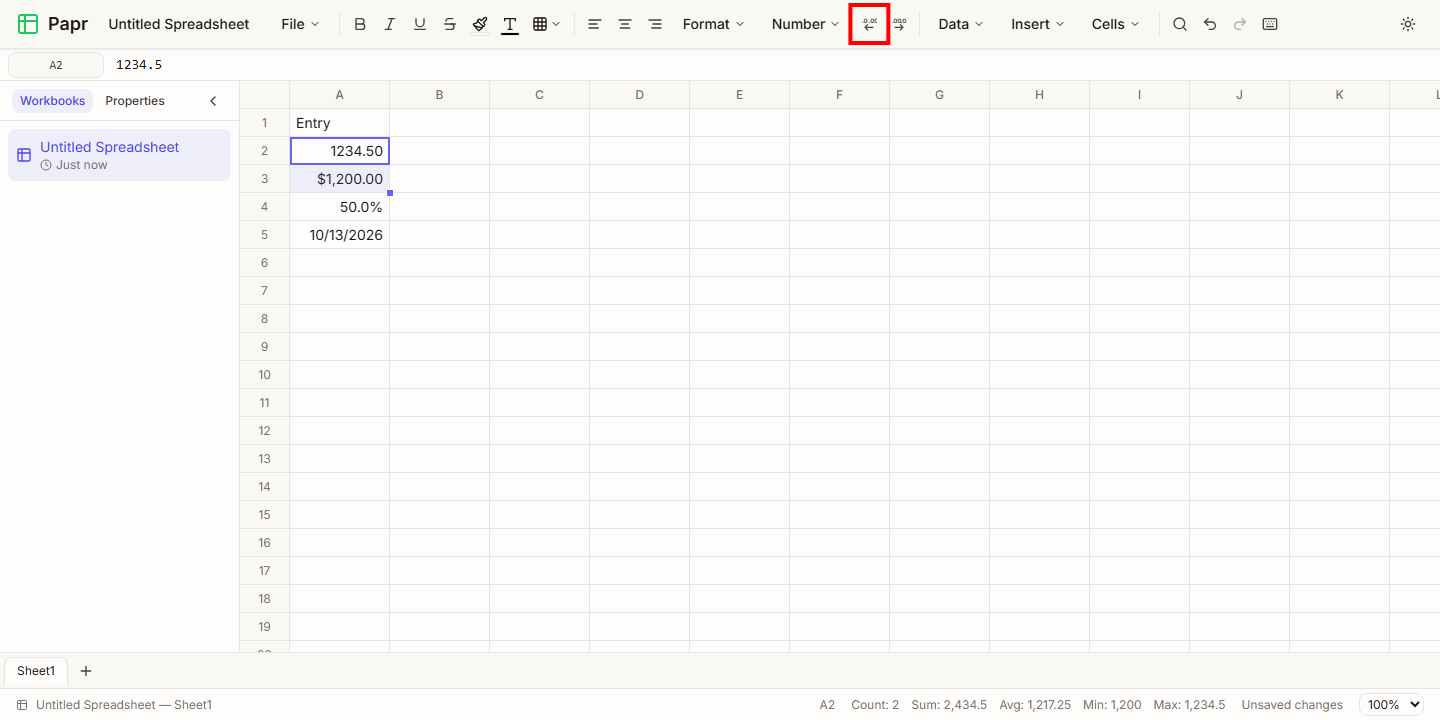Select cell containing 50.0%

pyautogui.click(x=340, y=207)
